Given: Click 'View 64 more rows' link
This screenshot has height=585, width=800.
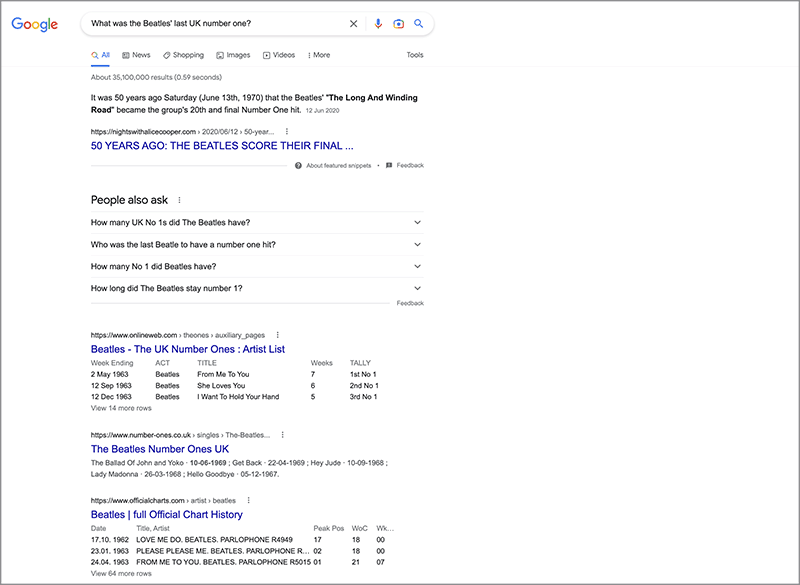Looking at the screenshot, I should coord(121,573).
